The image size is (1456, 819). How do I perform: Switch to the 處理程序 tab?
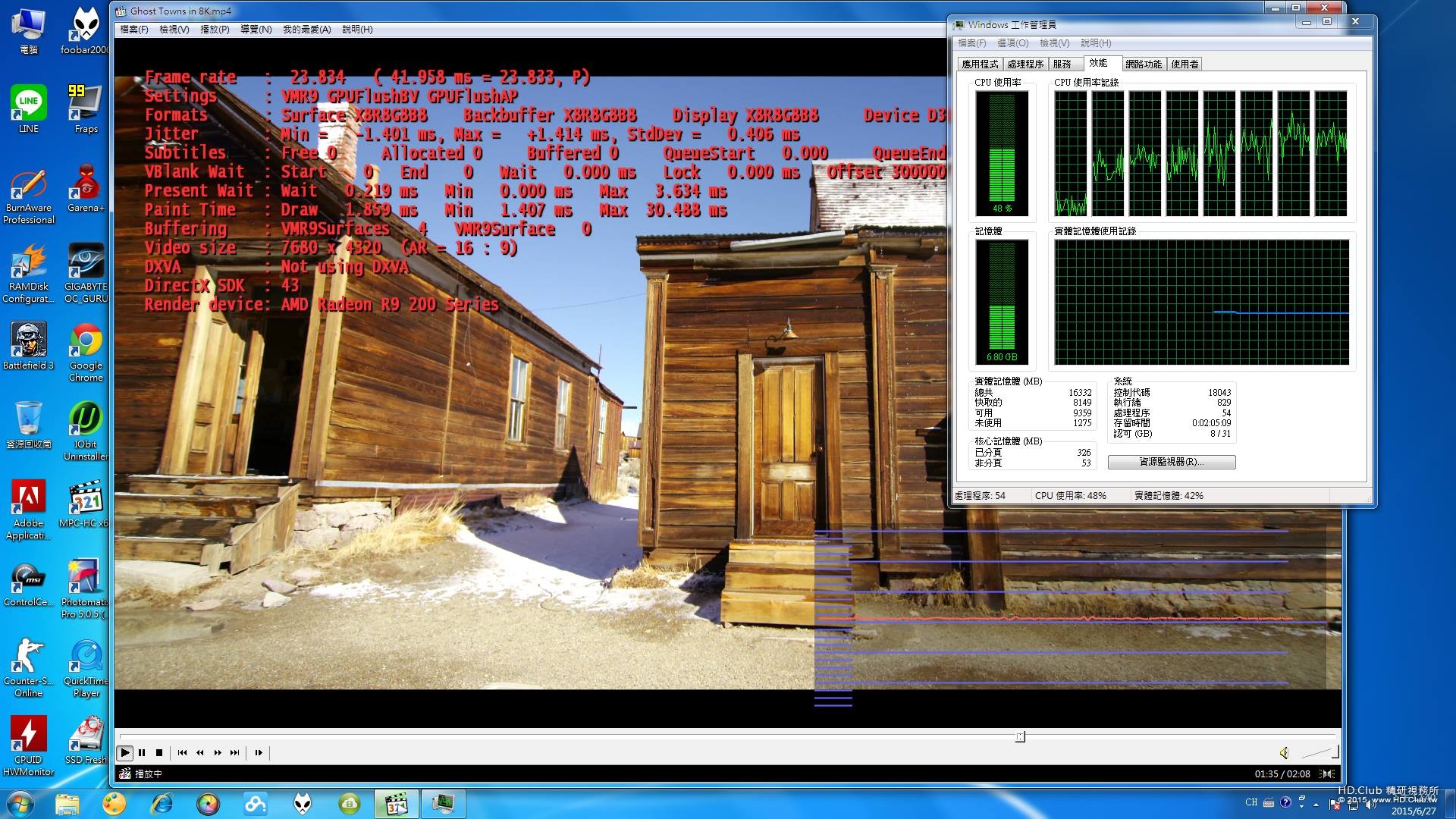pyautogui.click(x=1025, y=64)
